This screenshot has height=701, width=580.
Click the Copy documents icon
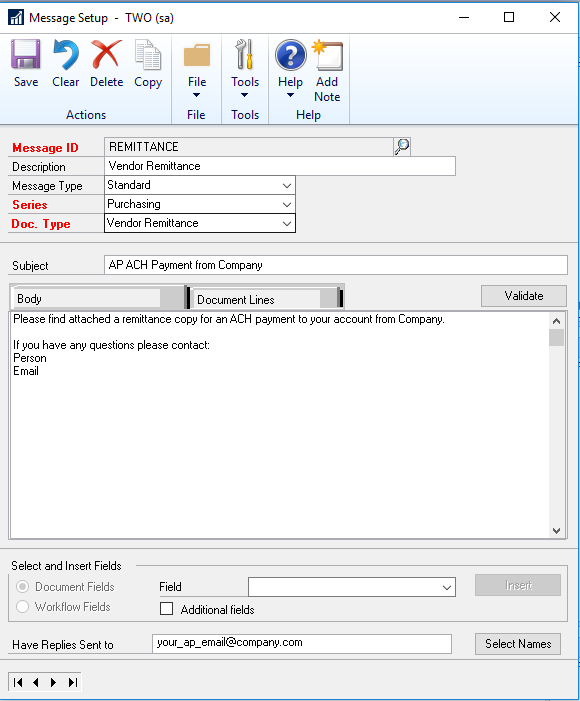(x=148, y=55)
